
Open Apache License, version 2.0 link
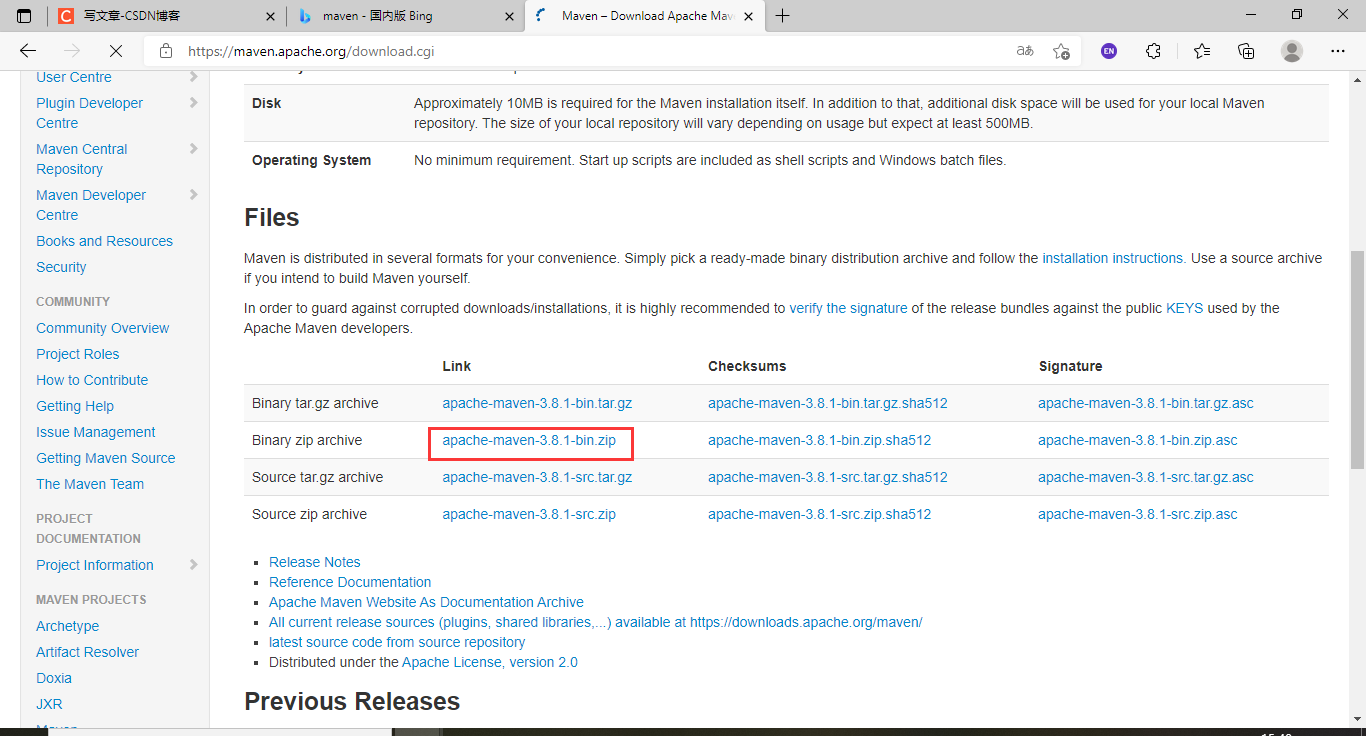[490, 662]
